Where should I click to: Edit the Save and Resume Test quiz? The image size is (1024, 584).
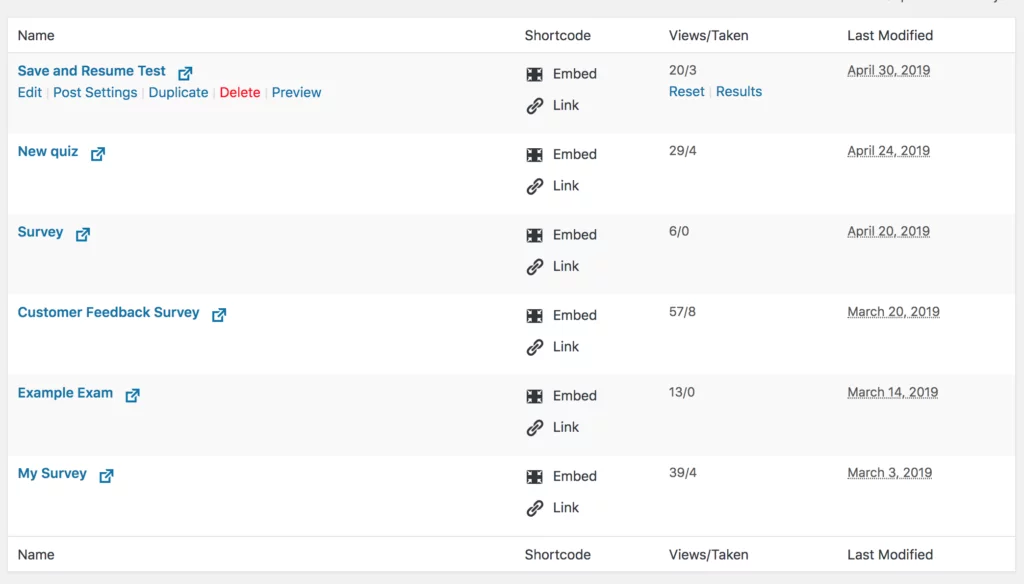tap(29, 92)
